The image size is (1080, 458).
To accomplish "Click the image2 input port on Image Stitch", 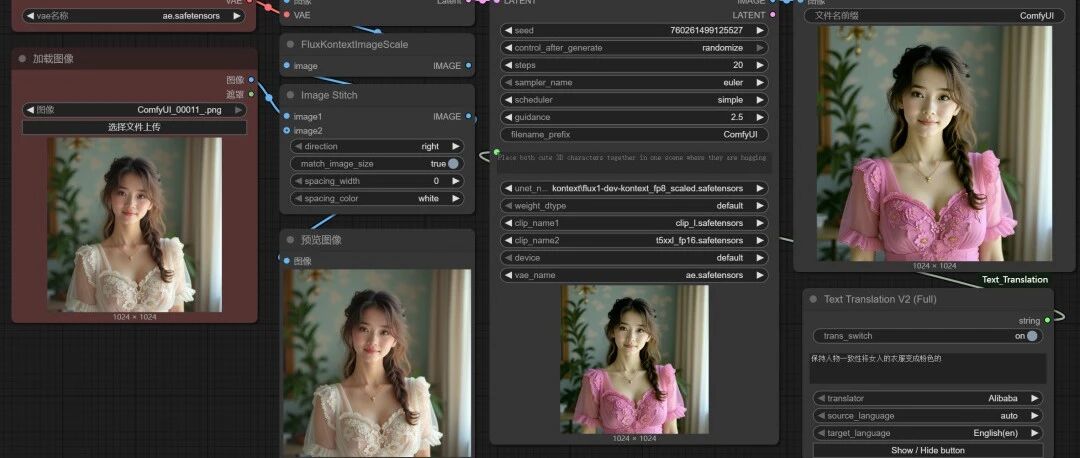I will click(x=287, y=130).
